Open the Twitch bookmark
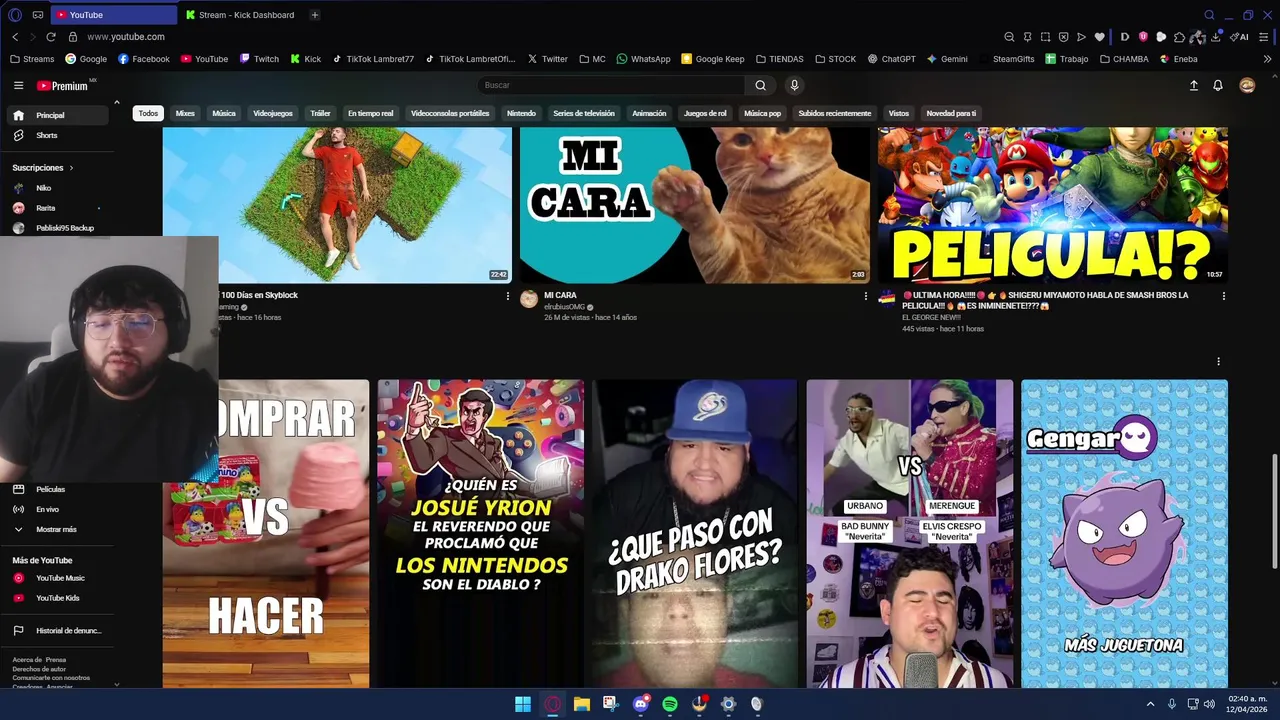 click(259, 59)
